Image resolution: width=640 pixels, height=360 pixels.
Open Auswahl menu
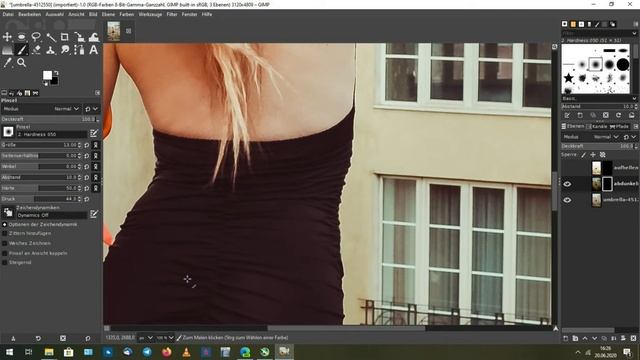(54, 14)
